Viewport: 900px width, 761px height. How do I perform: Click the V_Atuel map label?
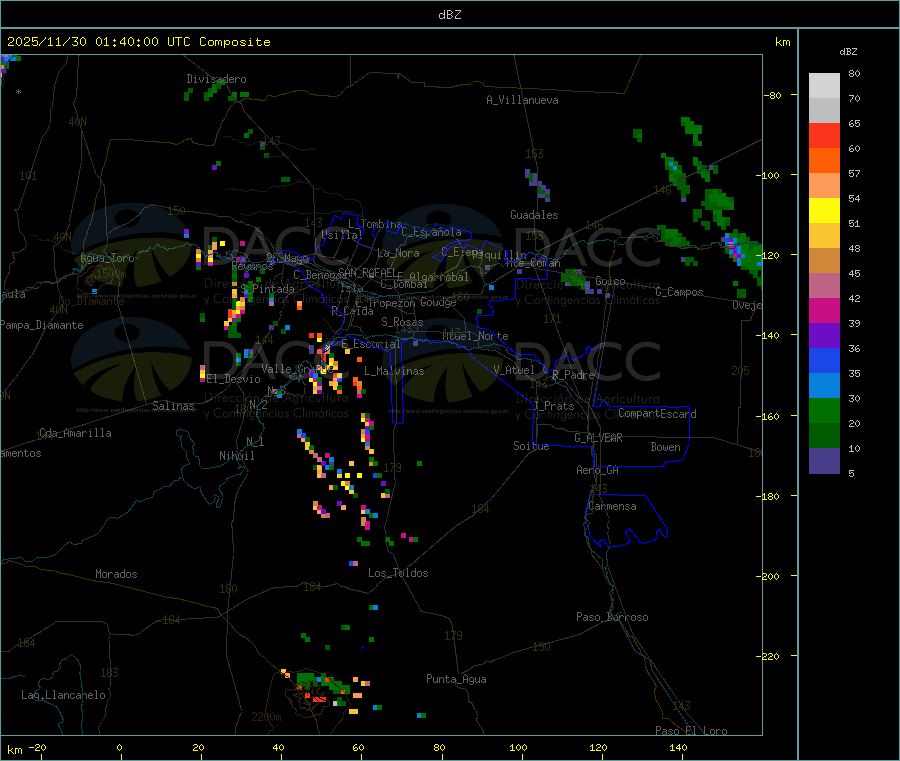click(514, 370)
